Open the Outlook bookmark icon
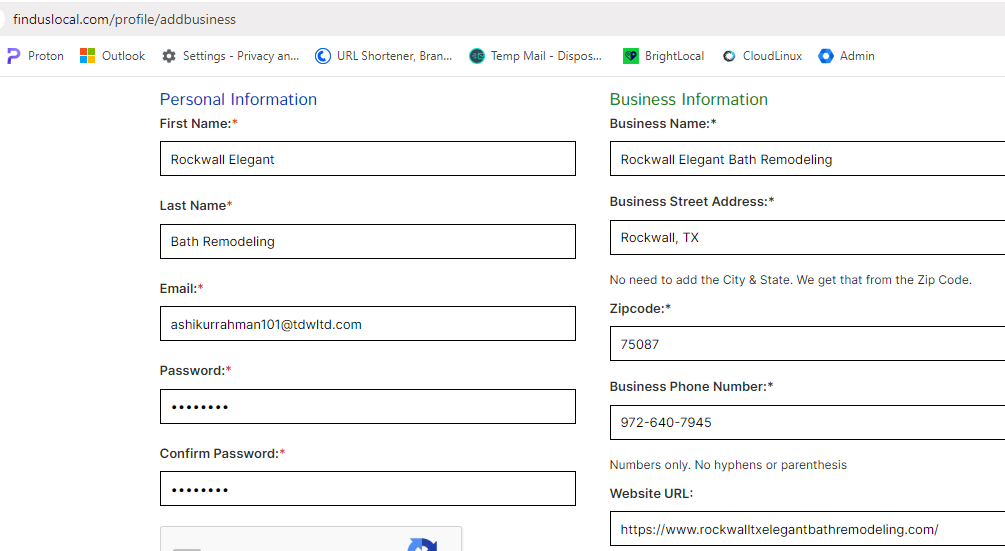The width and height of the screenshot is (1005, 551). [87, 56]
